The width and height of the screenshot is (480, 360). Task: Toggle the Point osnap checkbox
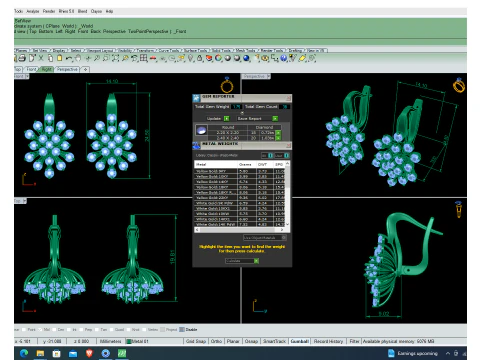coord(24,330)
